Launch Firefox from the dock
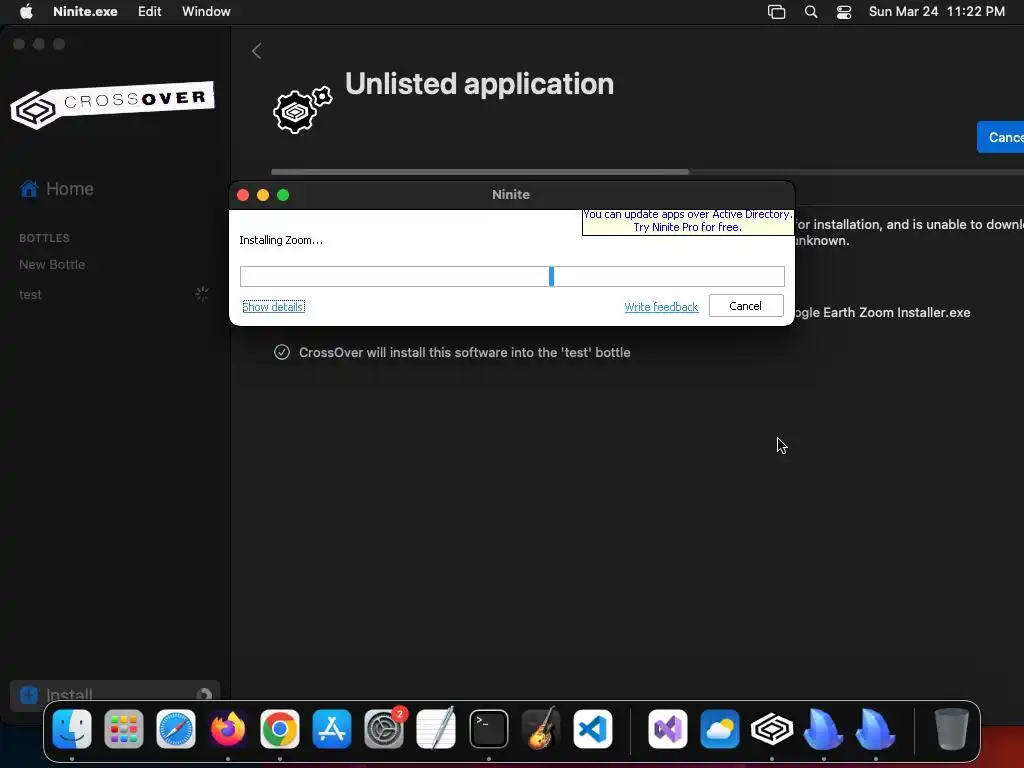 228,729
